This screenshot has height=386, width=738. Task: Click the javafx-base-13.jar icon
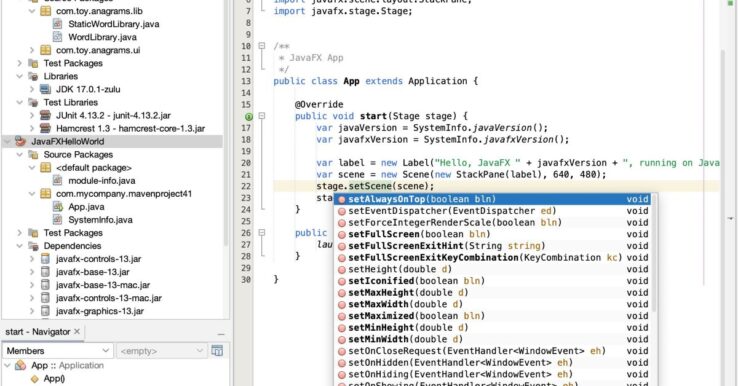tap(45, 272)
